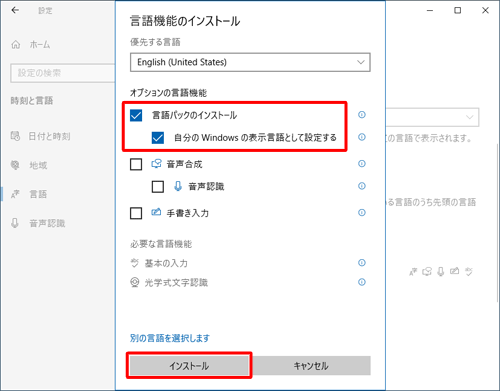Open the display language dropdown in background window
The height and width of the screenshot is (391, 500).
point(433,117)
